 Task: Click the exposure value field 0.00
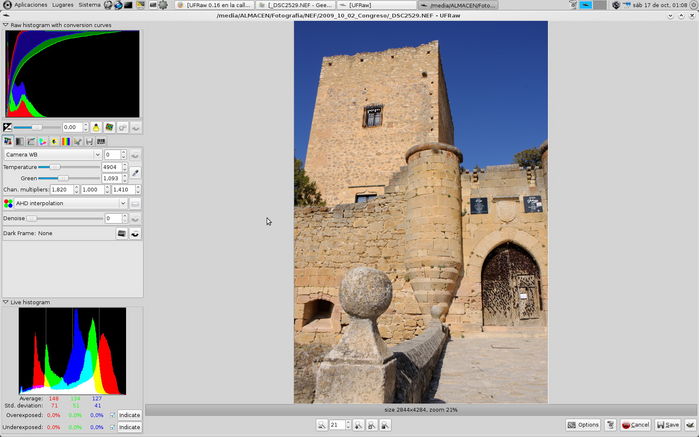tap(72, 128)
